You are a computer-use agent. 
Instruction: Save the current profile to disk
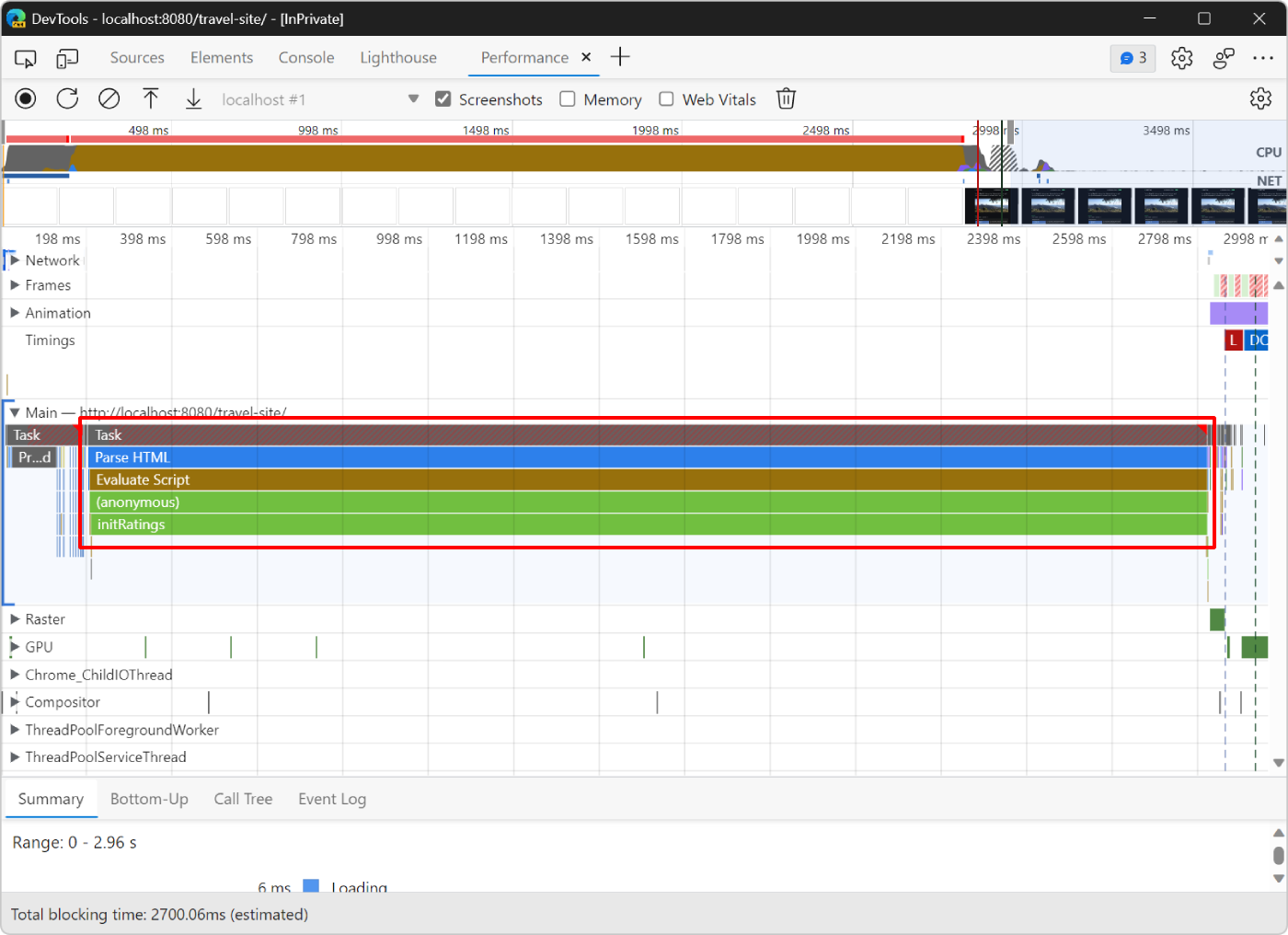point(193,98)
